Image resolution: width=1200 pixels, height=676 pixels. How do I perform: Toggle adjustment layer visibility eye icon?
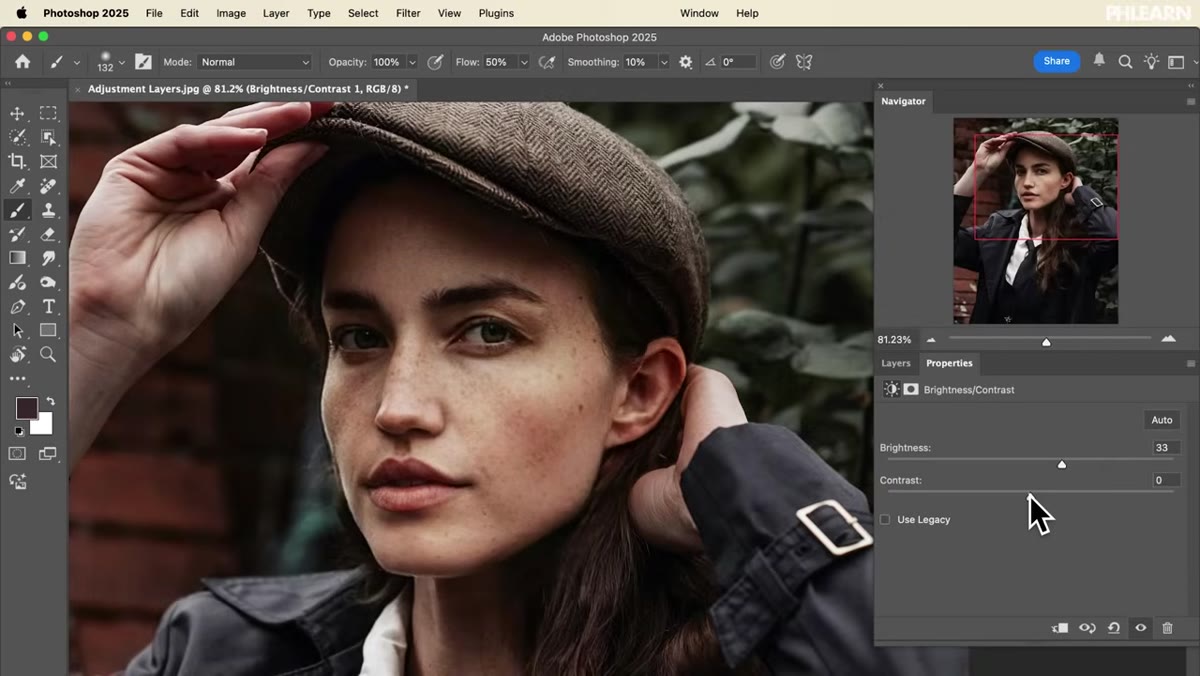pyautogui.click(x=1141, y=628)
